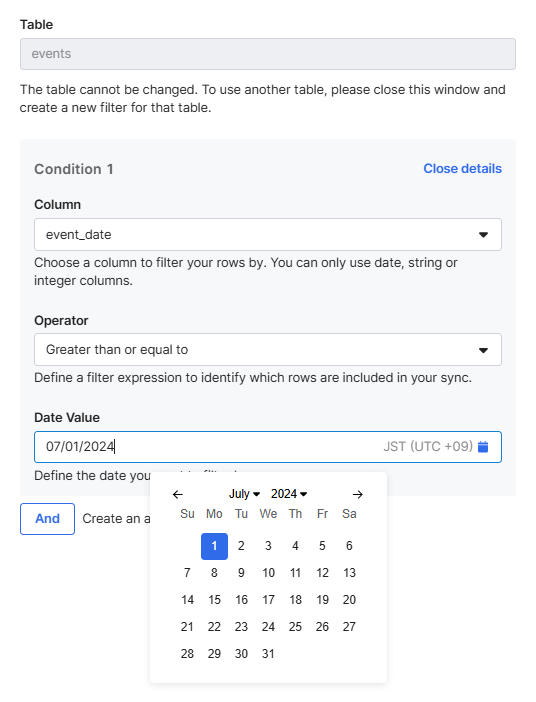This screenshot has width=536, height=702.
Task: Go to previous month with left arrow
Action: (178, 494)
